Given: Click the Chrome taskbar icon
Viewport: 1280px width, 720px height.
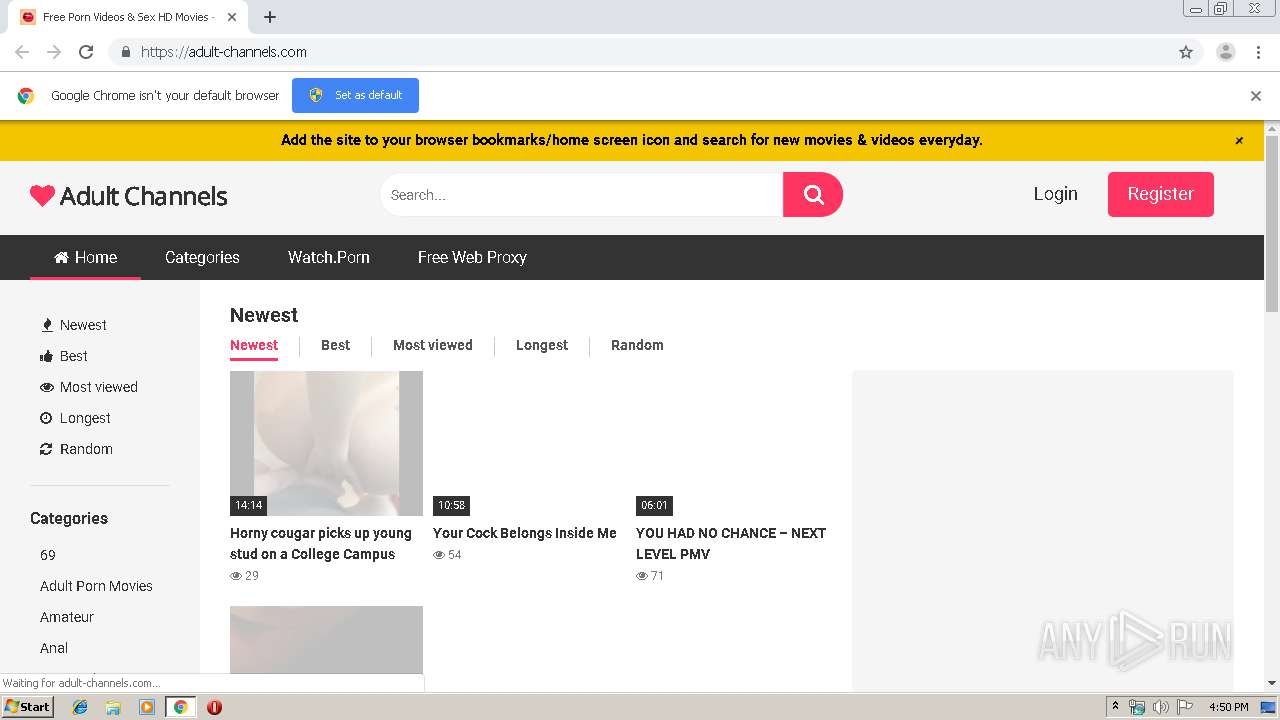Looking at the screenshot, I should pos(180,707).
